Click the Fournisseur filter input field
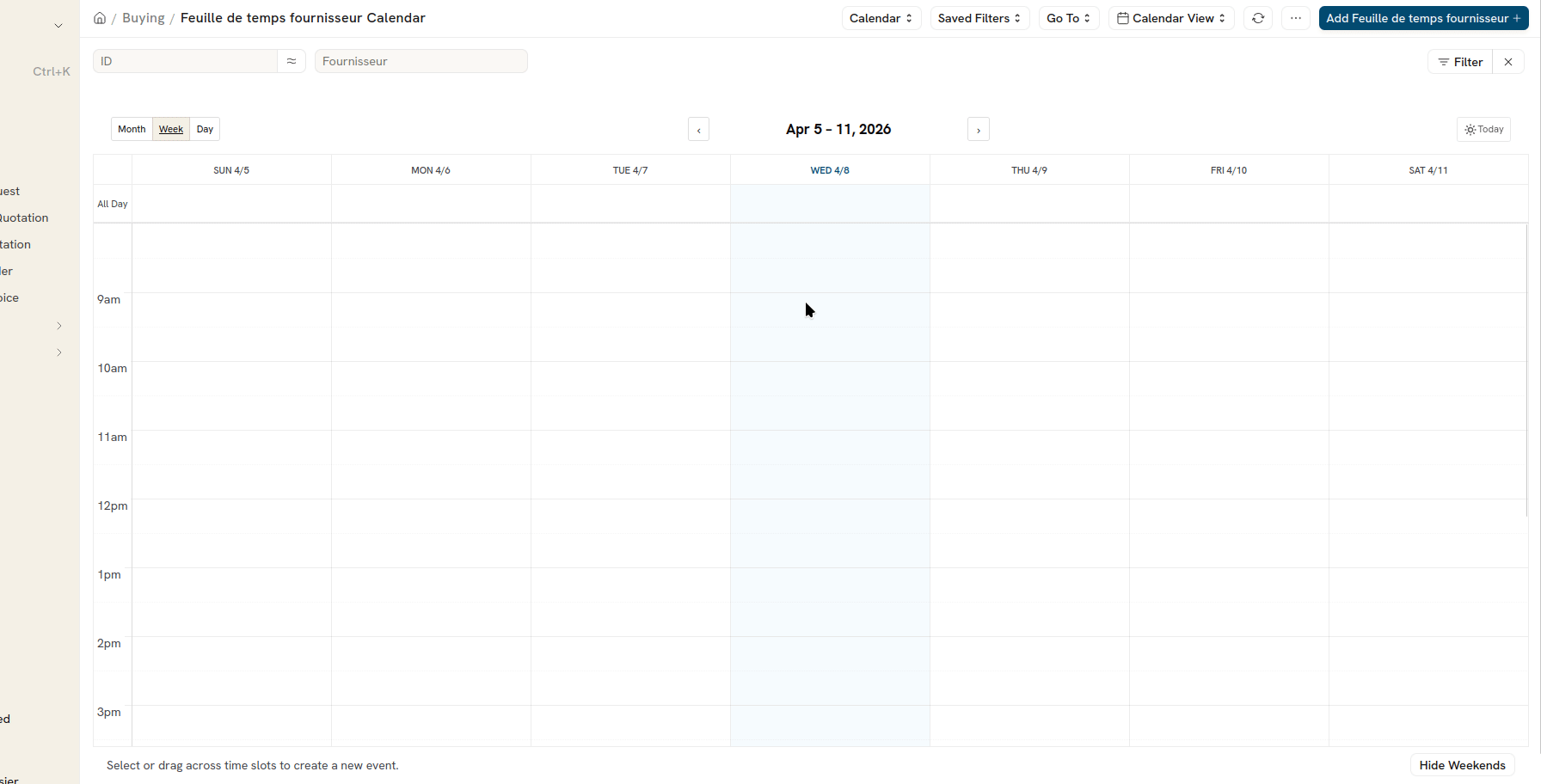1541x784 pixels. (421, 61)
